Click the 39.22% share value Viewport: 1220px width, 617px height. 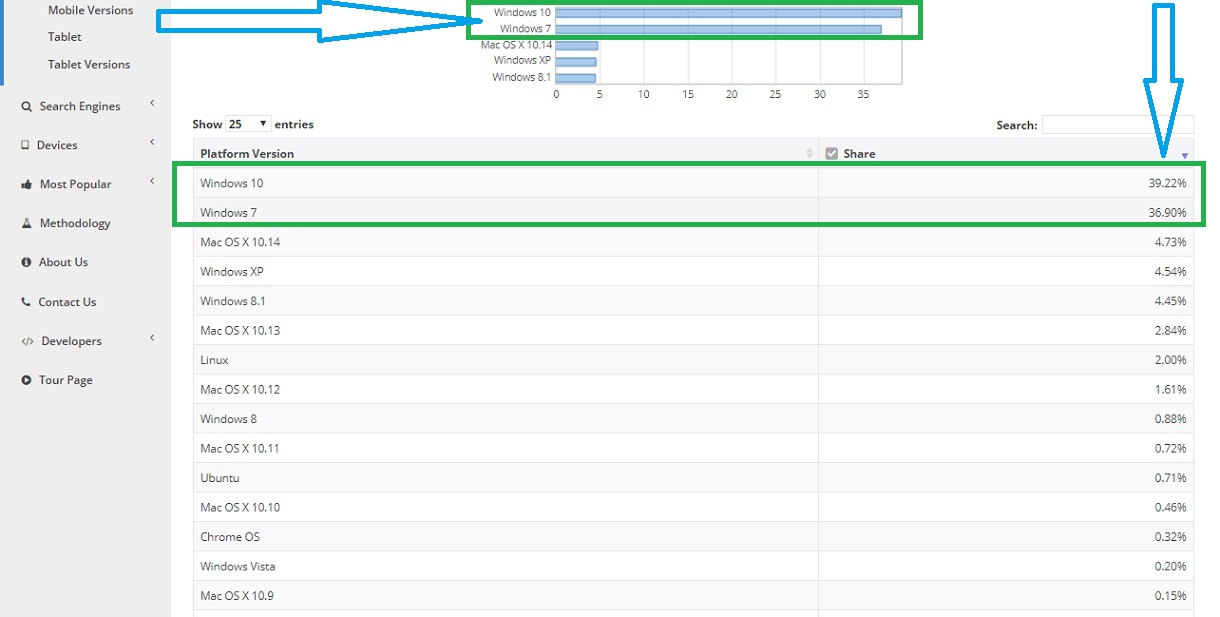(x=1167, y=184)
